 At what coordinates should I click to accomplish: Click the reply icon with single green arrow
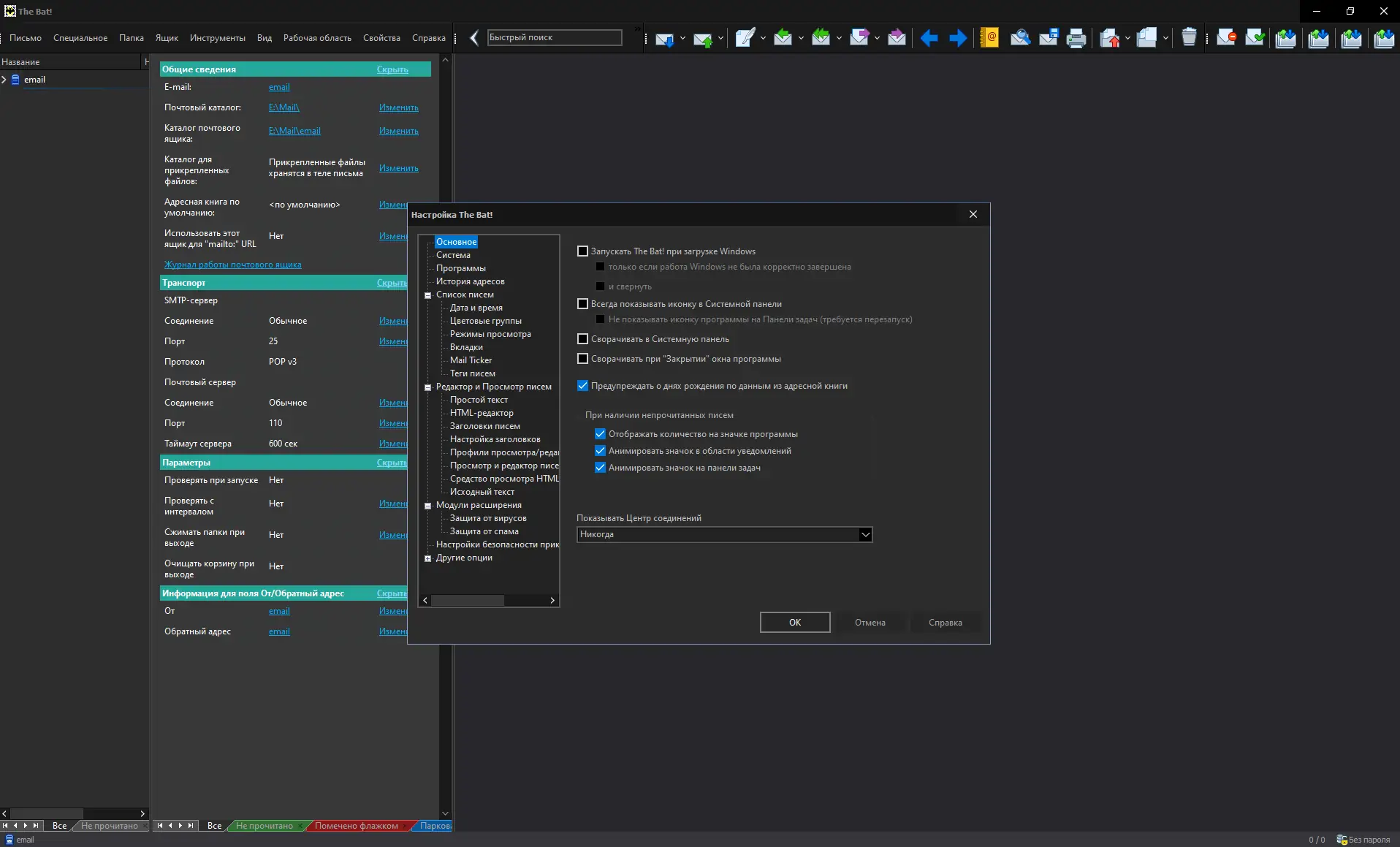[x=783, y=37]
